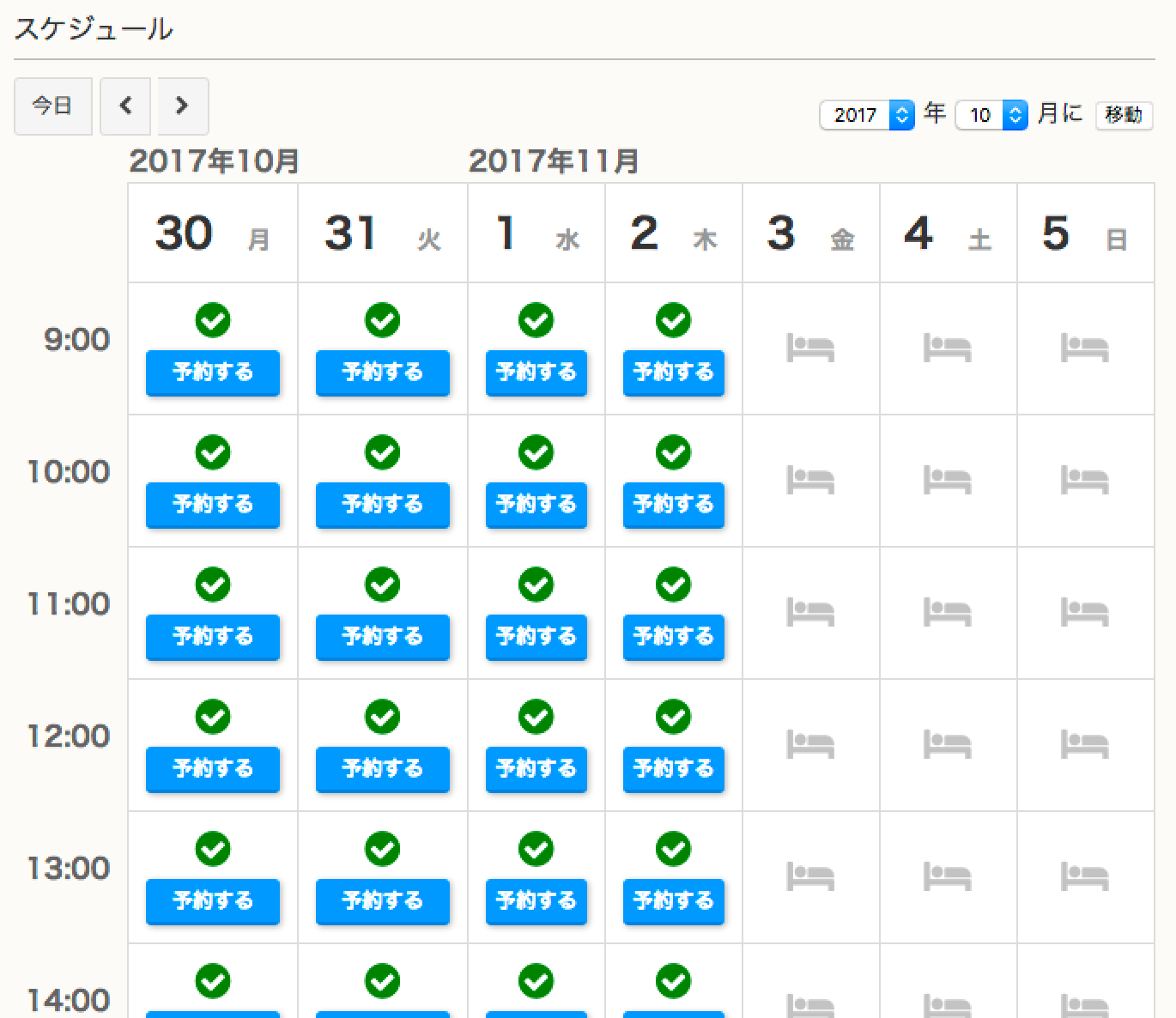Reserve the 13:00 slot on Monday 30
The width and height of the screenshot is (1176, 1018).
tap(213, 901)
